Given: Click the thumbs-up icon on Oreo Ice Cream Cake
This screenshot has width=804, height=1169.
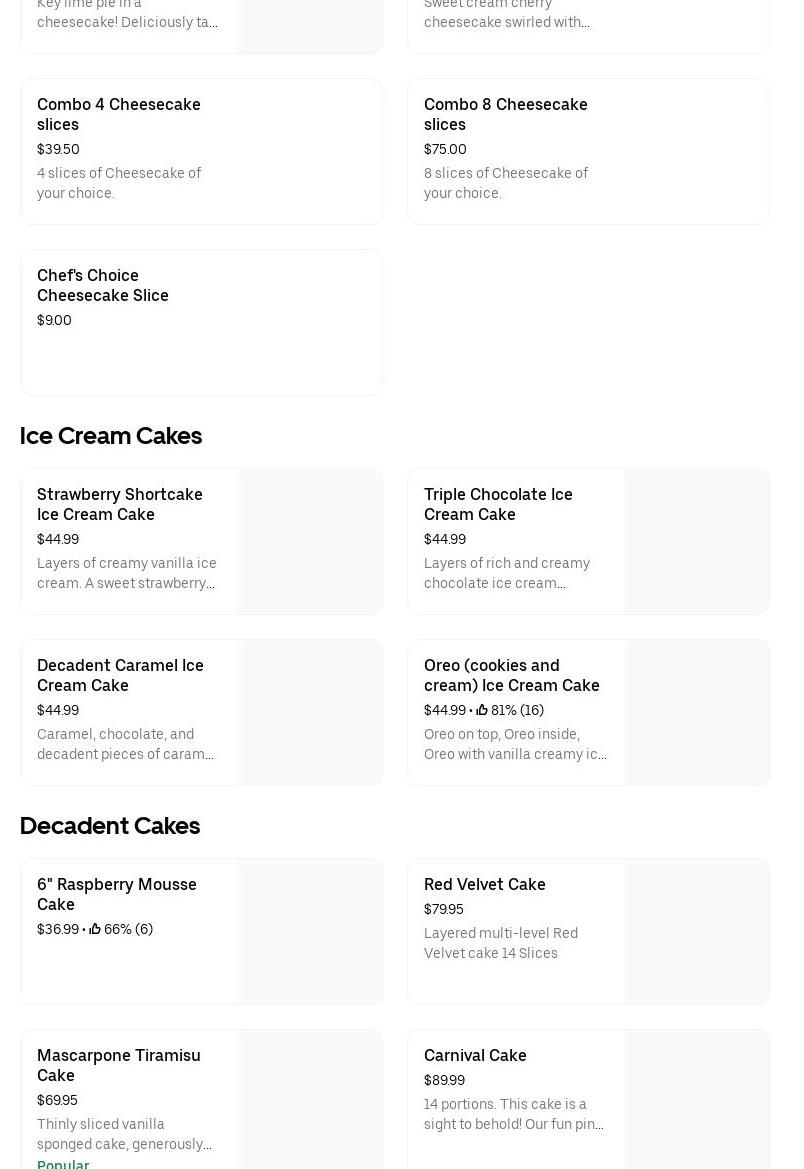Looking at the screenshot, I should [482, 710].
